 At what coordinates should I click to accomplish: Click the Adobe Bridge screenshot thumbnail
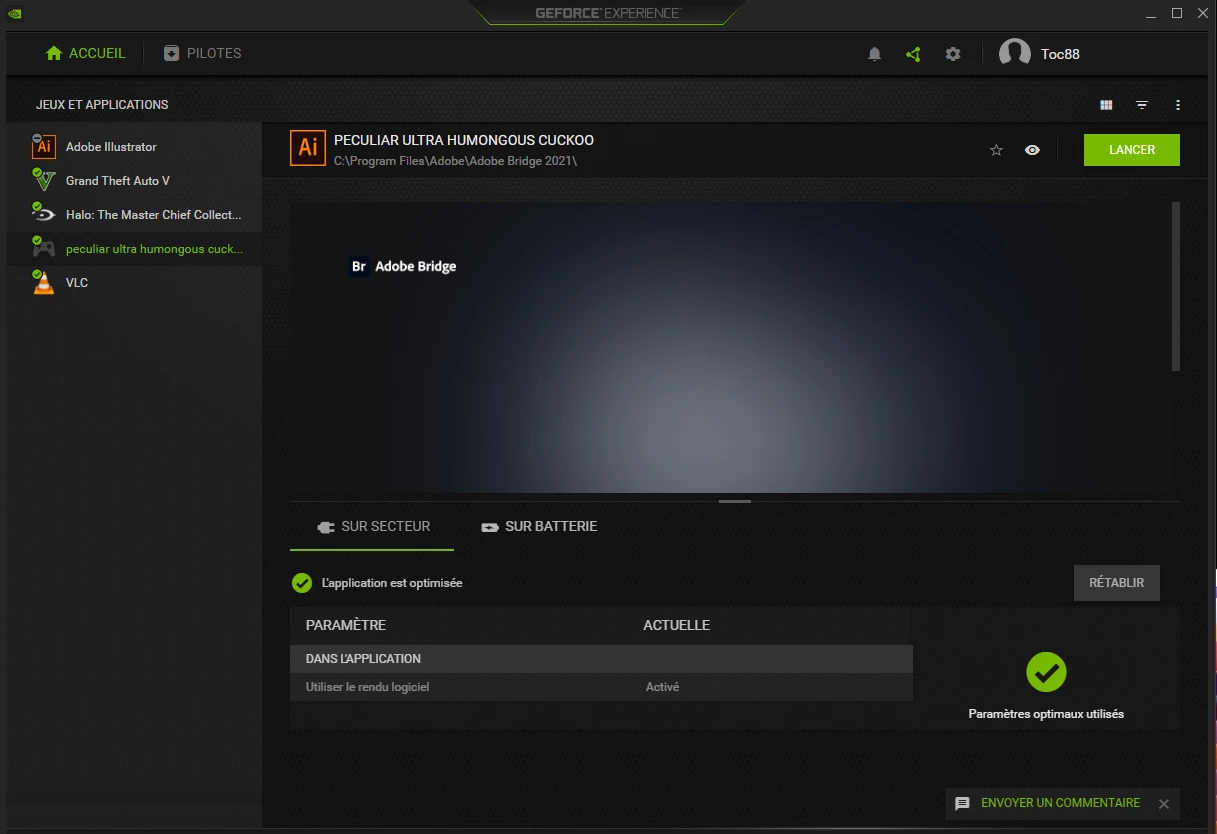(x=730, y=347)
